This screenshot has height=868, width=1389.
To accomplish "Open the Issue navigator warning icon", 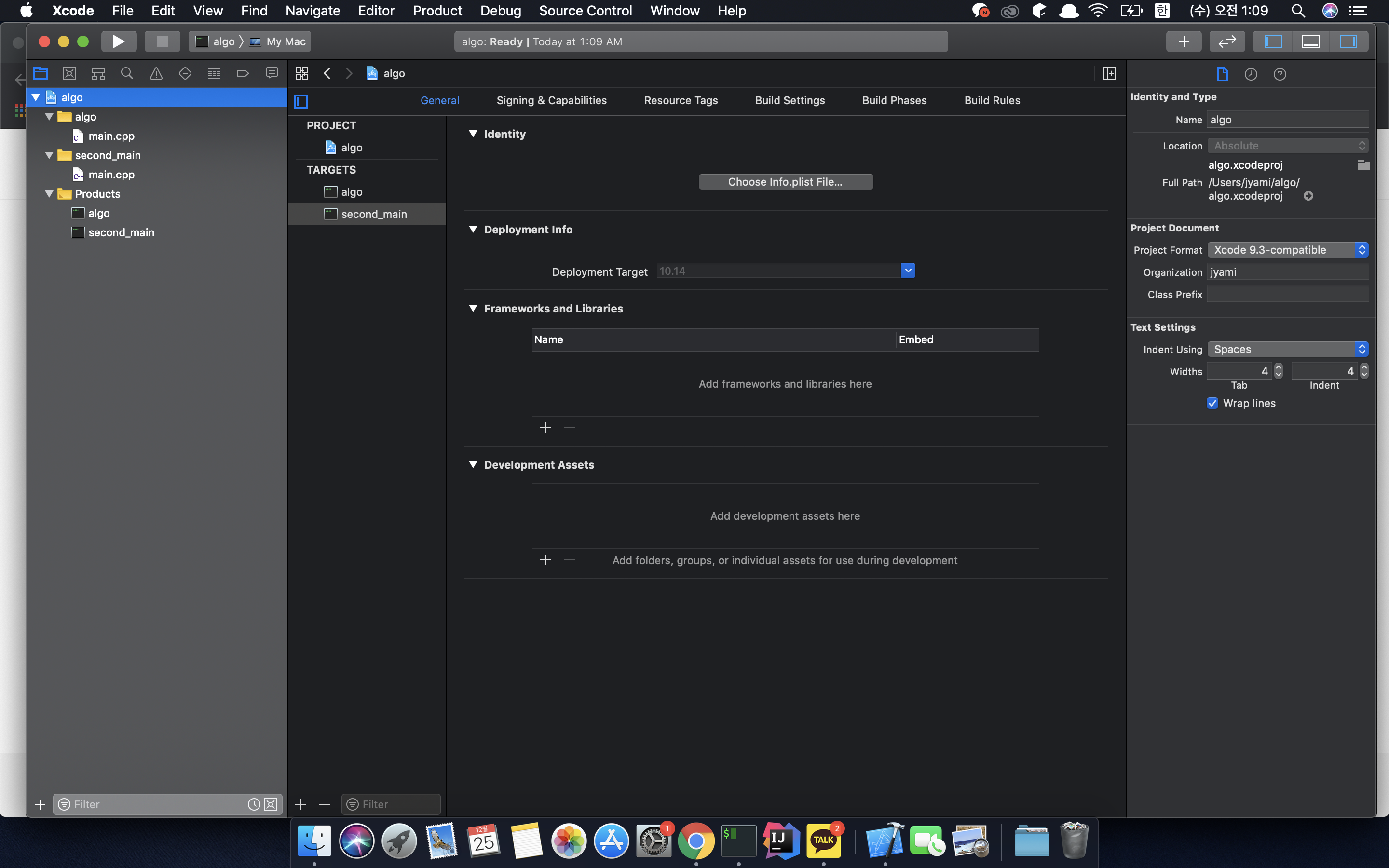I will (x=156, y=73).
